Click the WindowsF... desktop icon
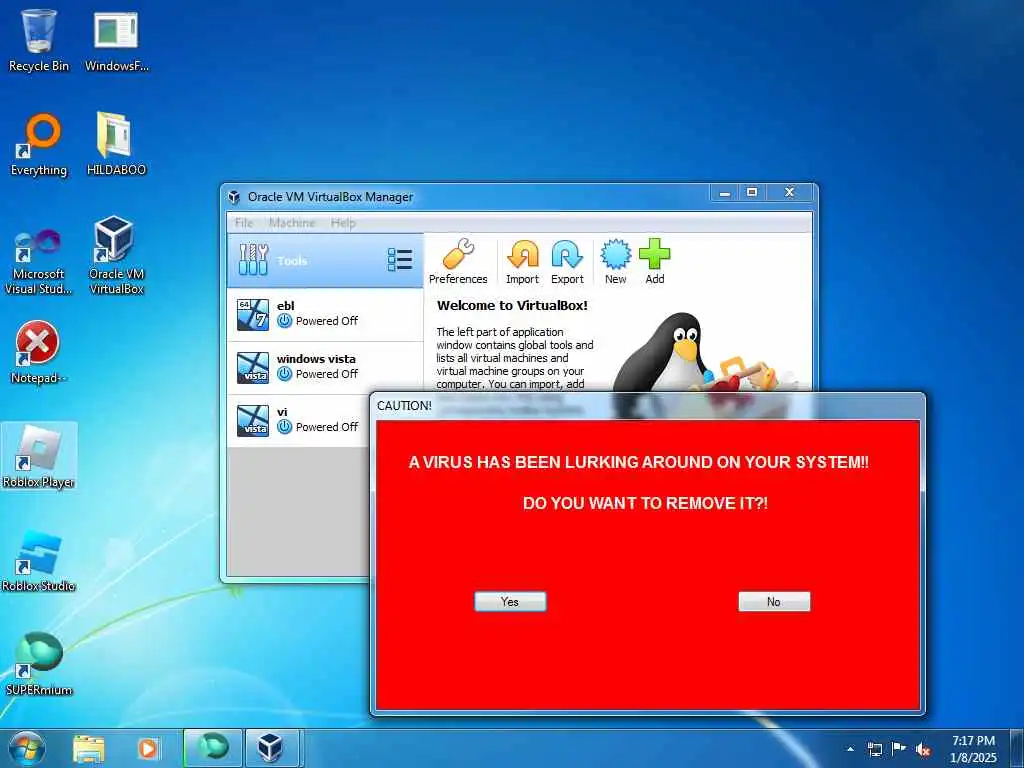The width and height of the screenshot is (1024, 768). pyautogui.click(x=116, y=40)
